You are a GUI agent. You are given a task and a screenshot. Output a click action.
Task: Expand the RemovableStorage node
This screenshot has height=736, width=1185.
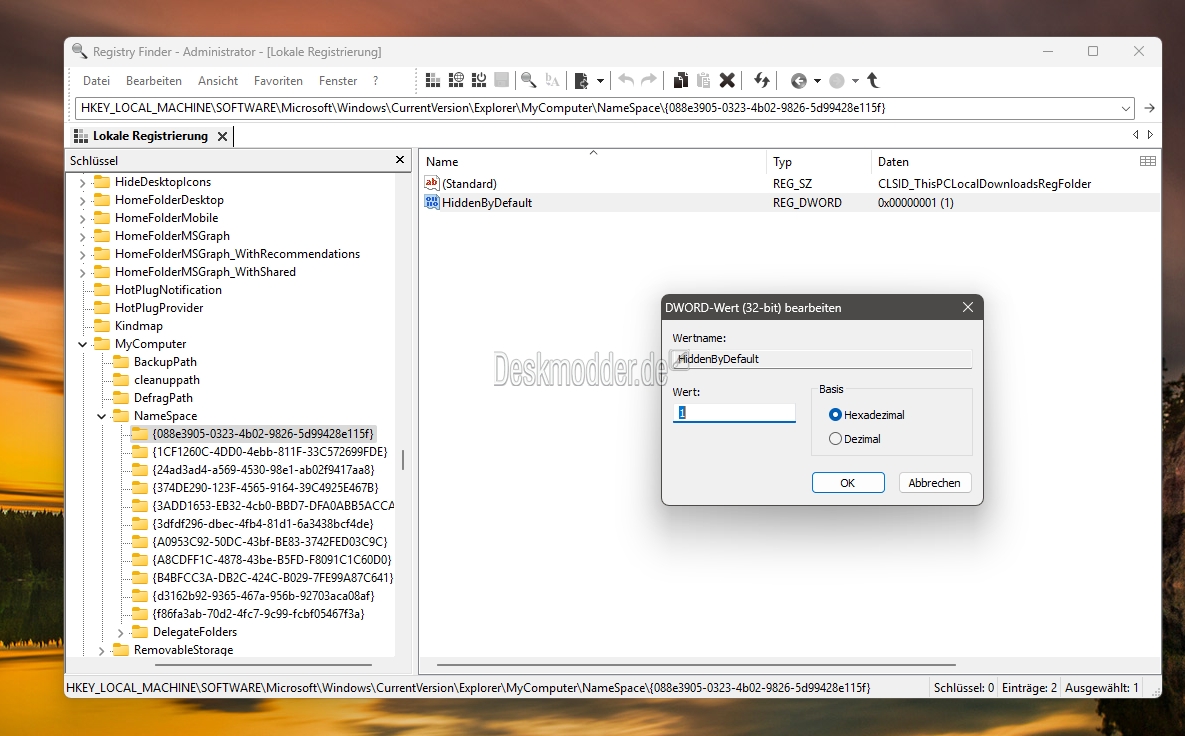click(101, 651)
